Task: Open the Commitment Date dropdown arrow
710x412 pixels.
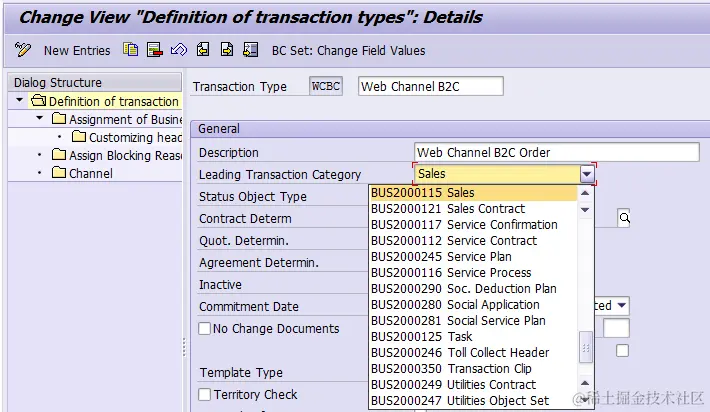Action: [622, 305]
